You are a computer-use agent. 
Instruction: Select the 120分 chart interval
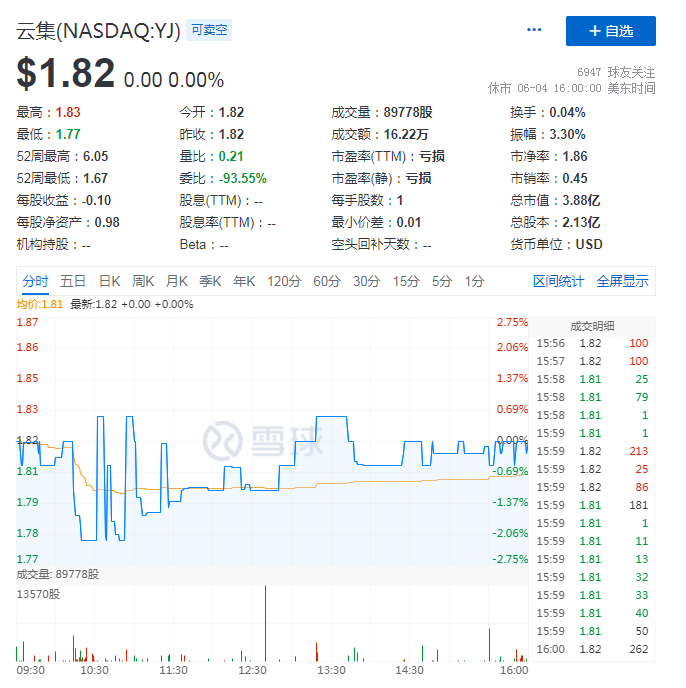point(284,281)
